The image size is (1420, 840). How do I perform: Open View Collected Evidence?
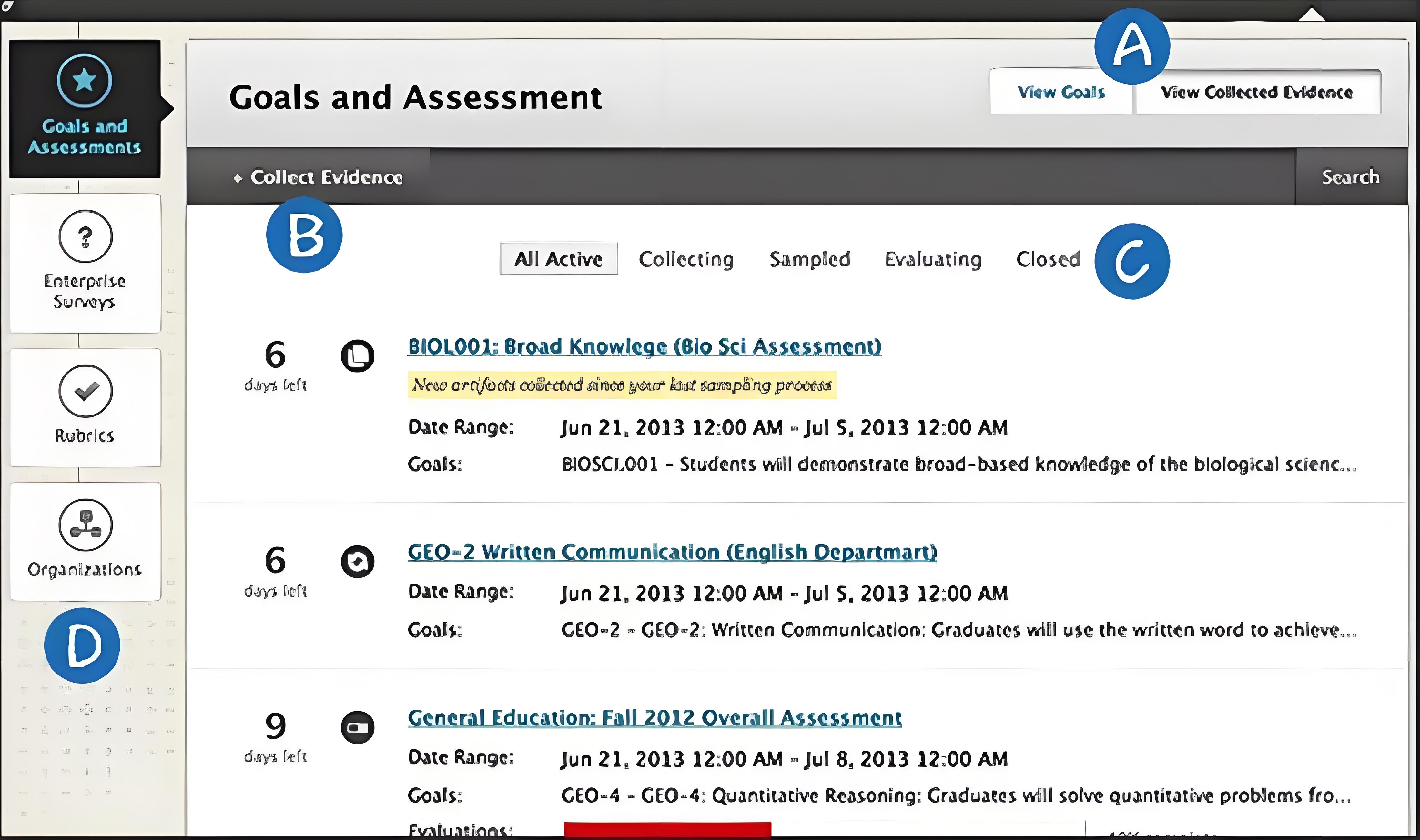pyautogui.click(x=1257, y=92)
